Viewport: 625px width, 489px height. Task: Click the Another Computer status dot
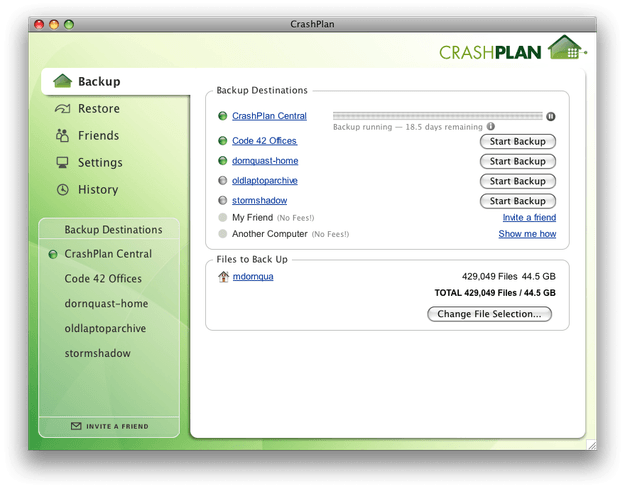click(222, 234)
